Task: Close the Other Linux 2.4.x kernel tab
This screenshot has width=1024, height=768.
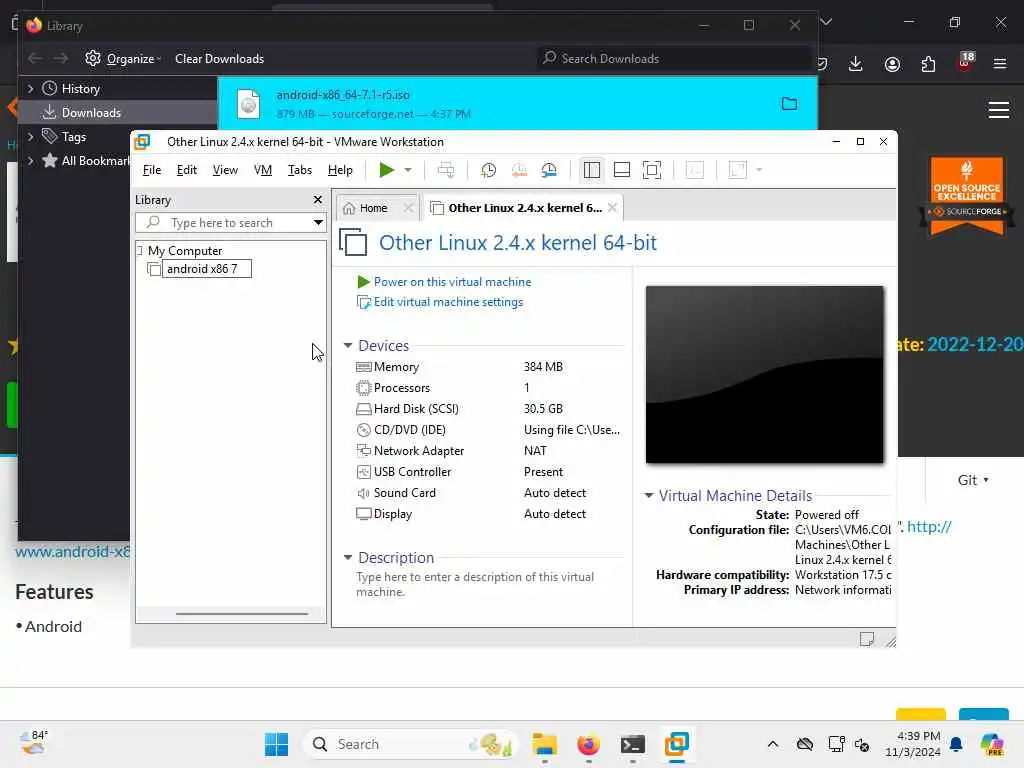Action: (x=612, y=208)
